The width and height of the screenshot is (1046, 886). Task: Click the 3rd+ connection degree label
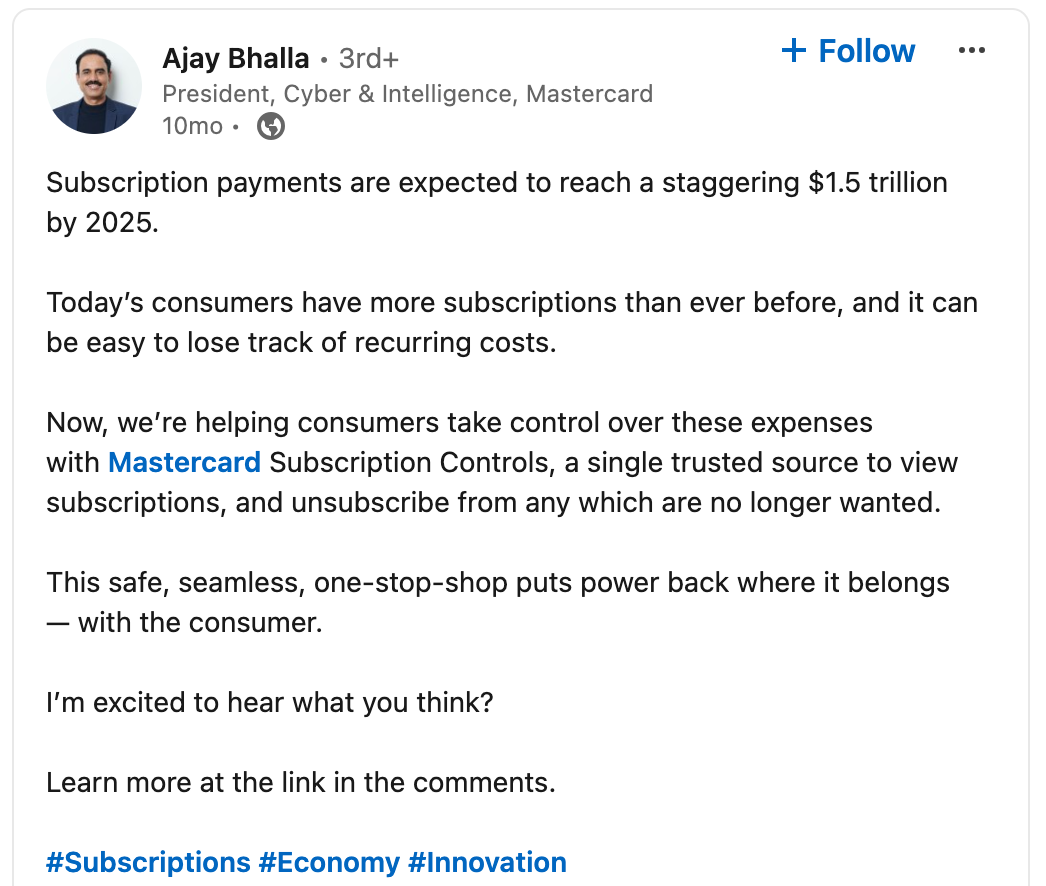pos(368,59)
